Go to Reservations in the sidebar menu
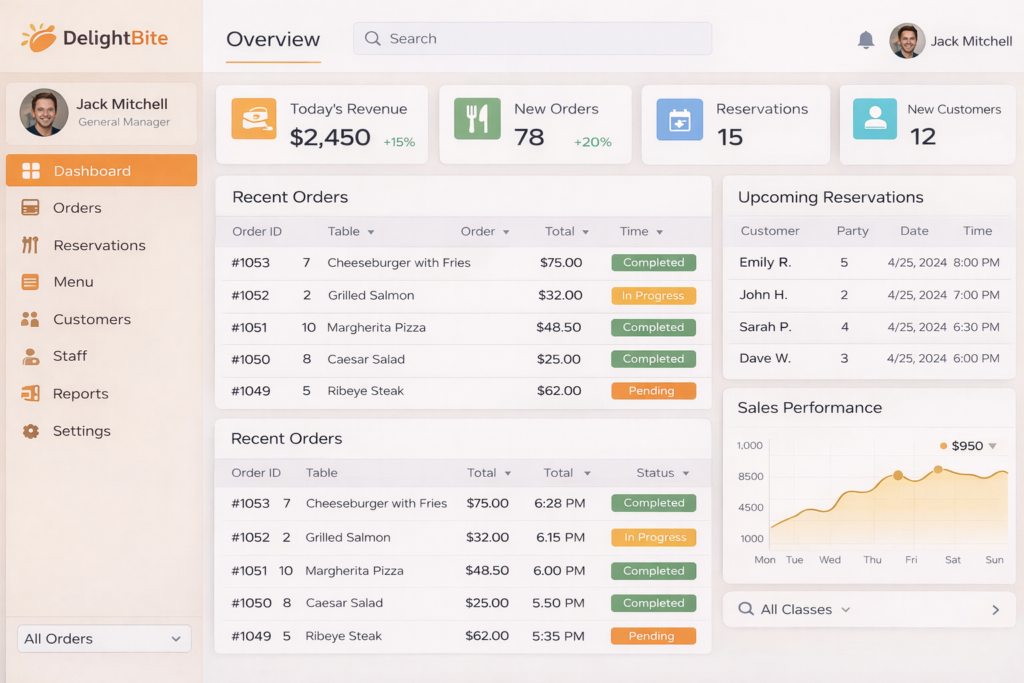This screenshot has height=683, width=1024. click(99, 245)
